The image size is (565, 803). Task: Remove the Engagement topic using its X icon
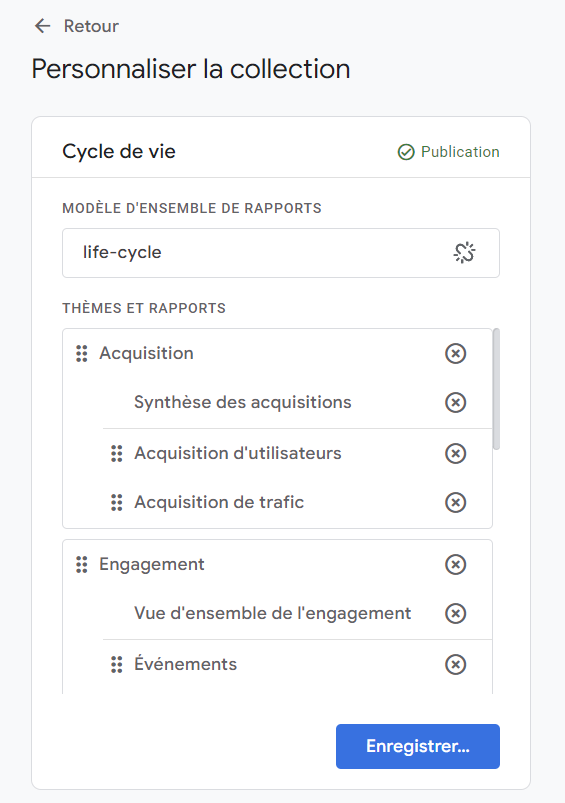pyautogui.click(x=455, y=564)
